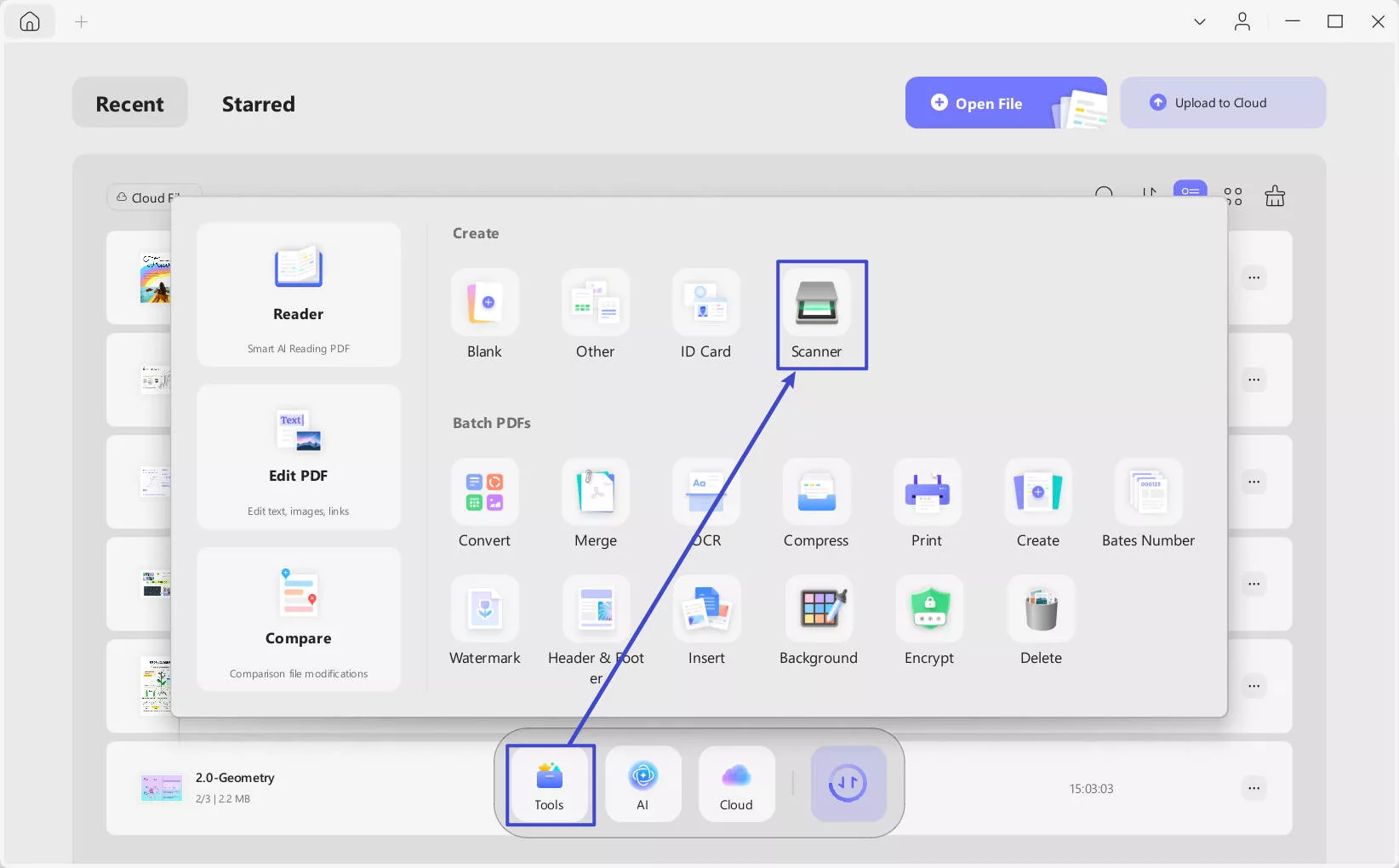Open the batch Convert tool
This screenshot has width=1399, height=868.
[485, 503]
